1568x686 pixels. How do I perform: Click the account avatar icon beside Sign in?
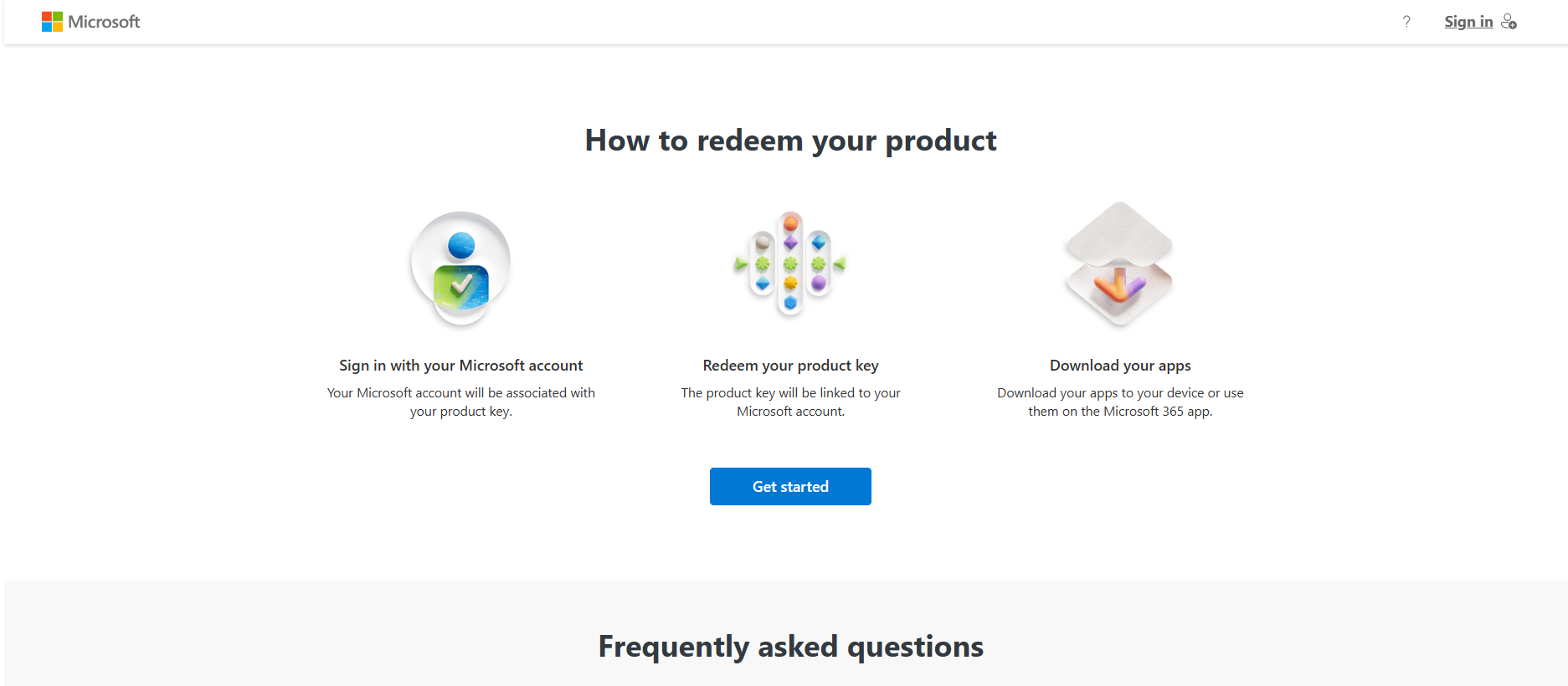tap(1509, 22)
